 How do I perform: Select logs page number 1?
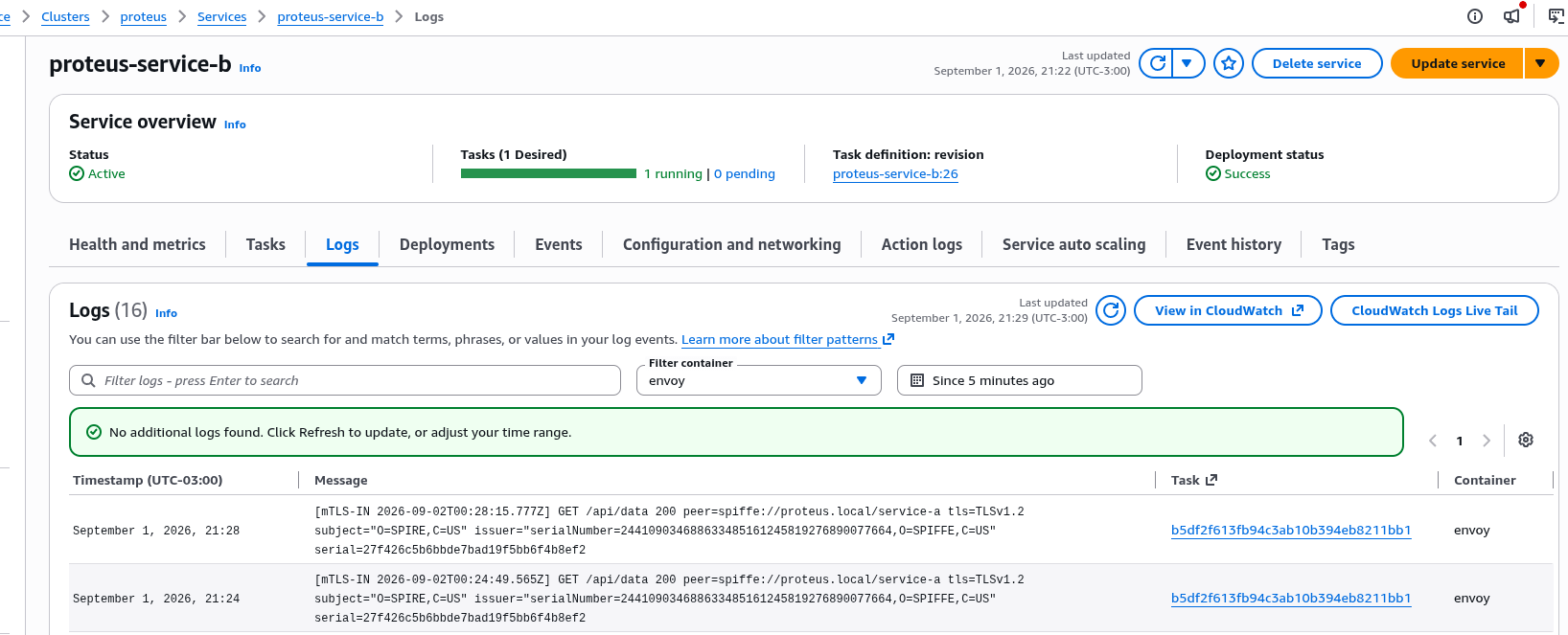click(1460, 441)
